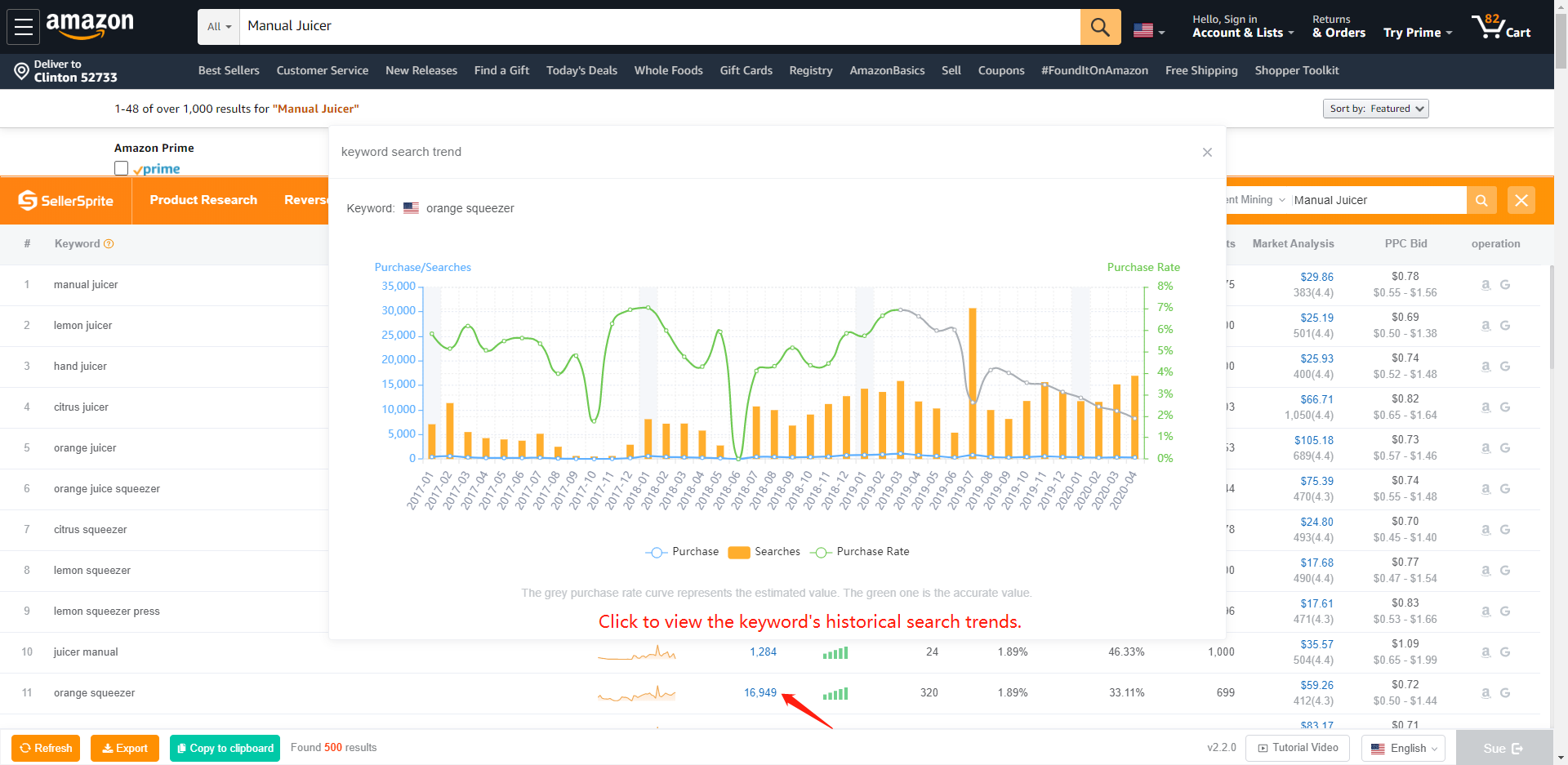
Task: Go to the Amazon logo homepage
Action: click(90, 25)
